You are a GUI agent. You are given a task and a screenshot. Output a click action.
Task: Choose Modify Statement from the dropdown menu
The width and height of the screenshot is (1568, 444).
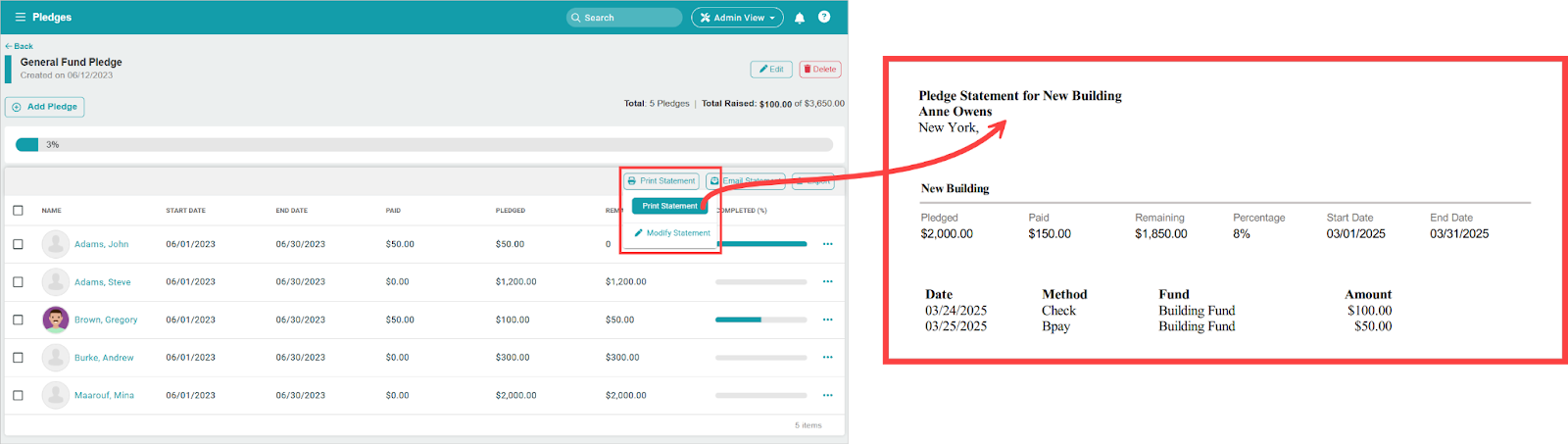(x=672, y=233)
